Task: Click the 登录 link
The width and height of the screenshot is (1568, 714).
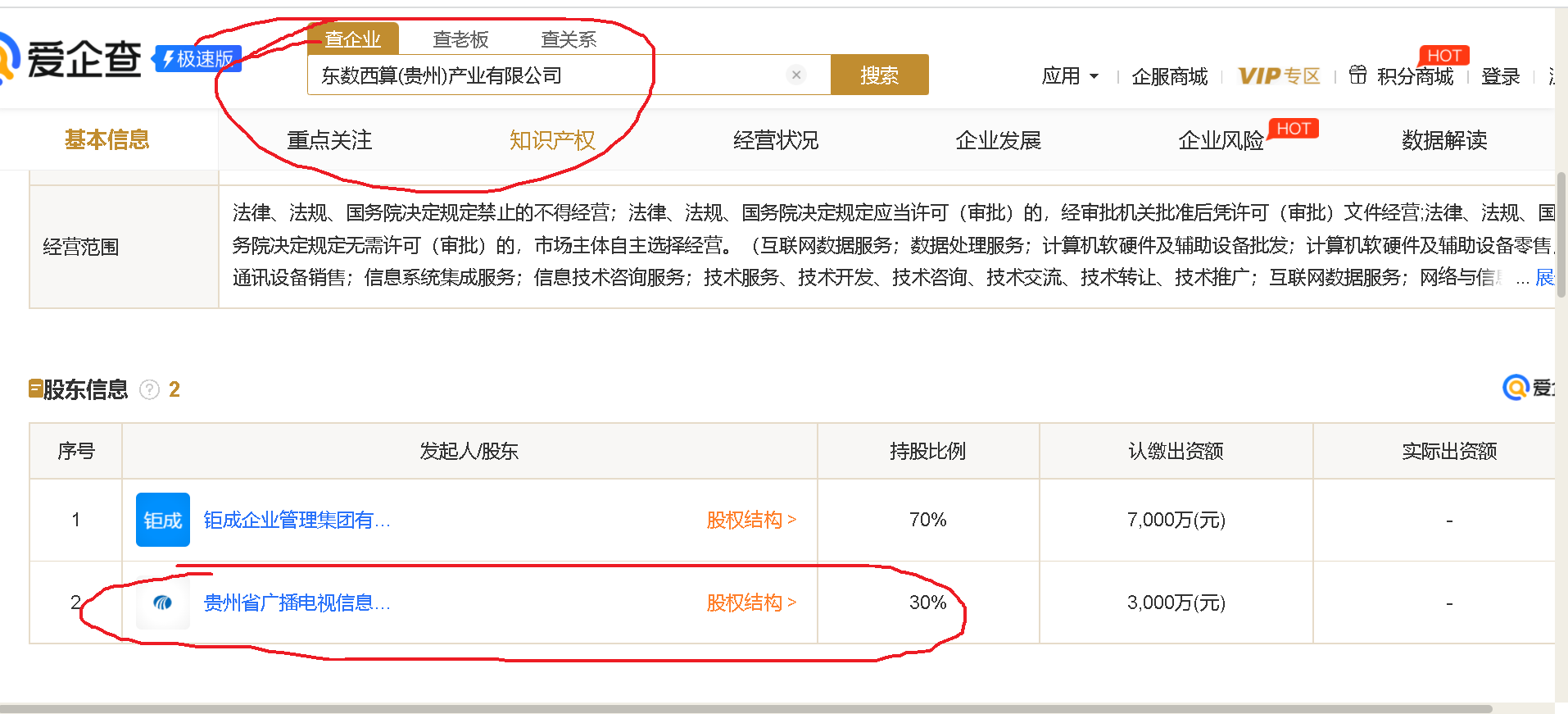Action: [x=1501, y=76]
